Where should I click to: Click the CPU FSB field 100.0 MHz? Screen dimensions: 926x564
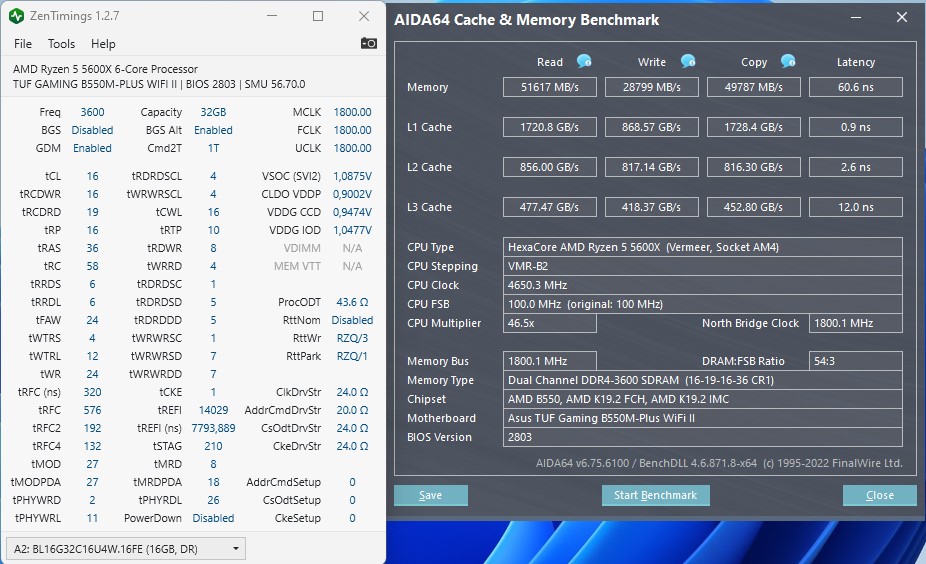click(703, 304)
